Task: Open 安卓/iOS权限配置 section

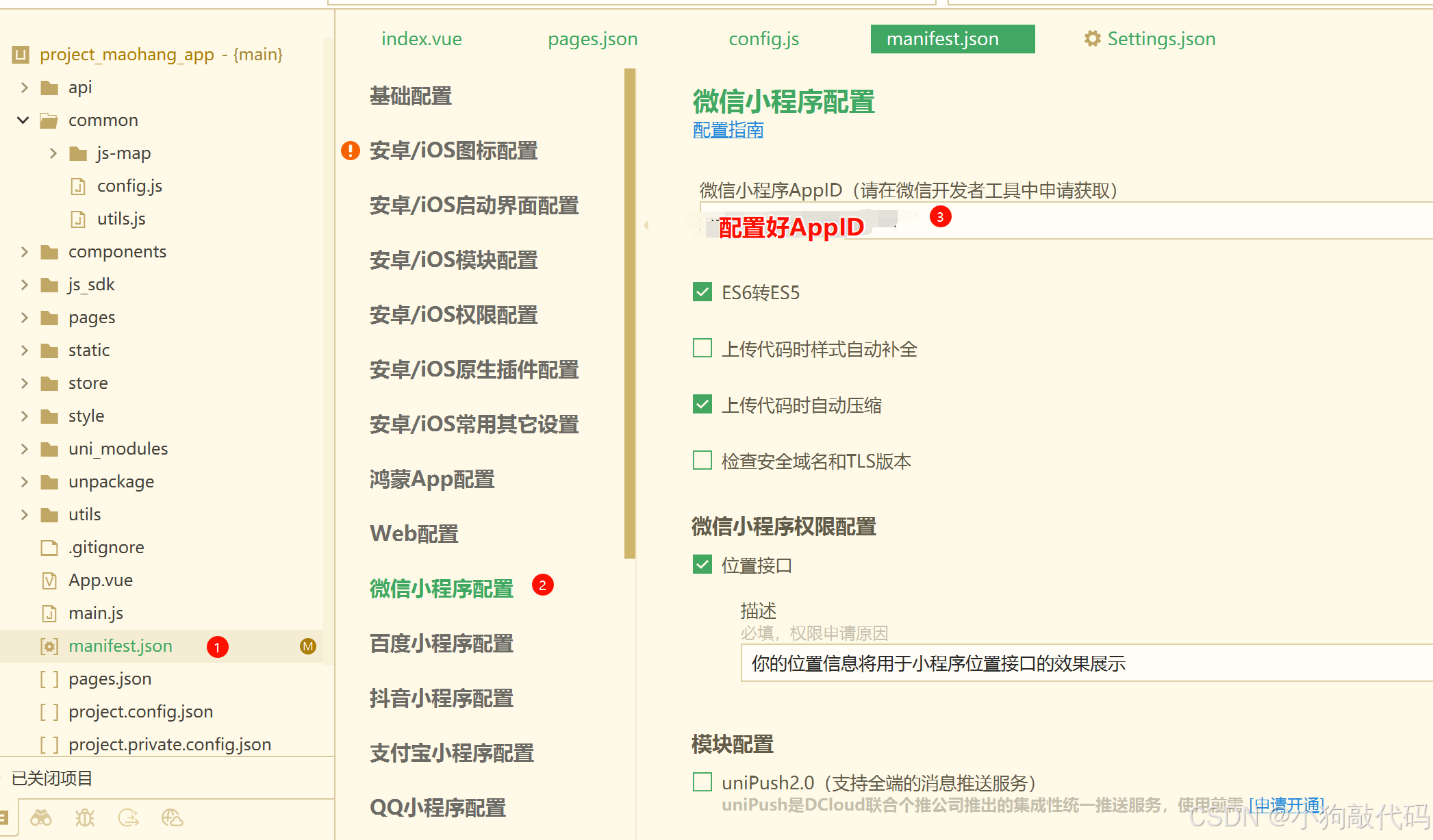Action: (454, 315)
